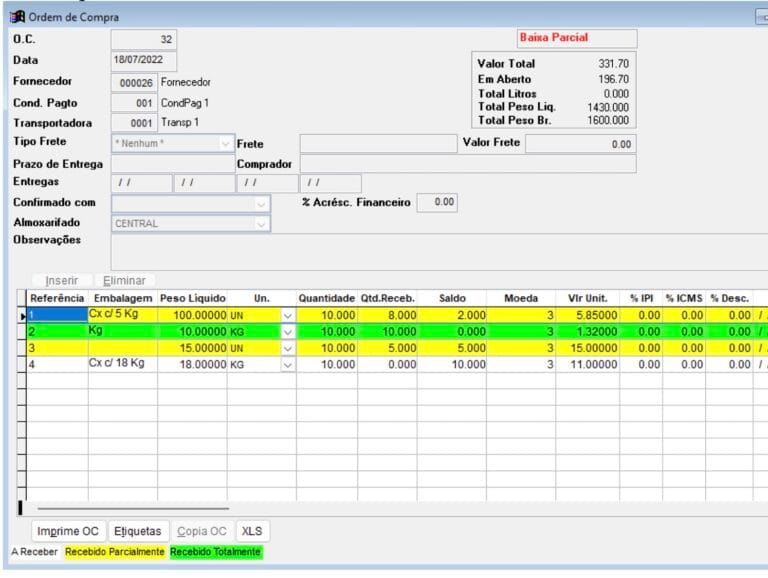Open the Confirmado com dropdown
This screenshot has width=768, height=578.
coord(261,203)
